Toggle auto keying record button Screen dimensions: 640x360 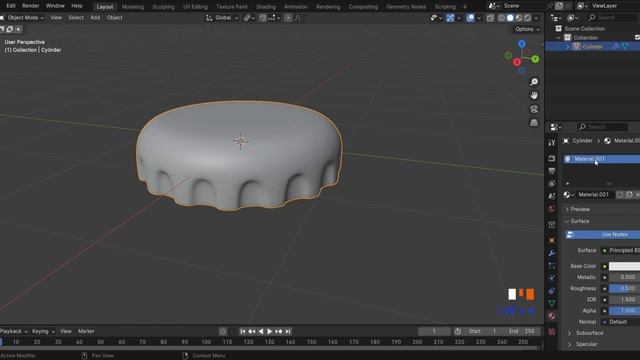click(x=223, y=331)
